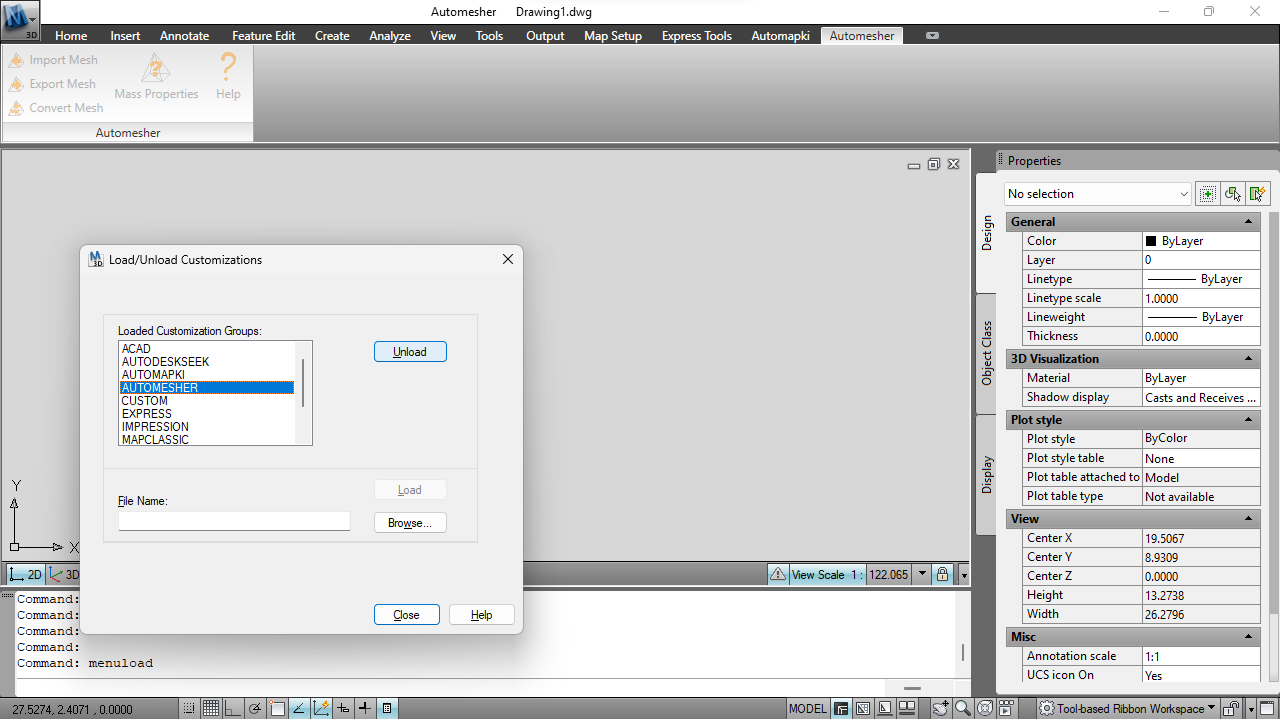
Task: Collapse the View section
Action: coord(1249,519)
